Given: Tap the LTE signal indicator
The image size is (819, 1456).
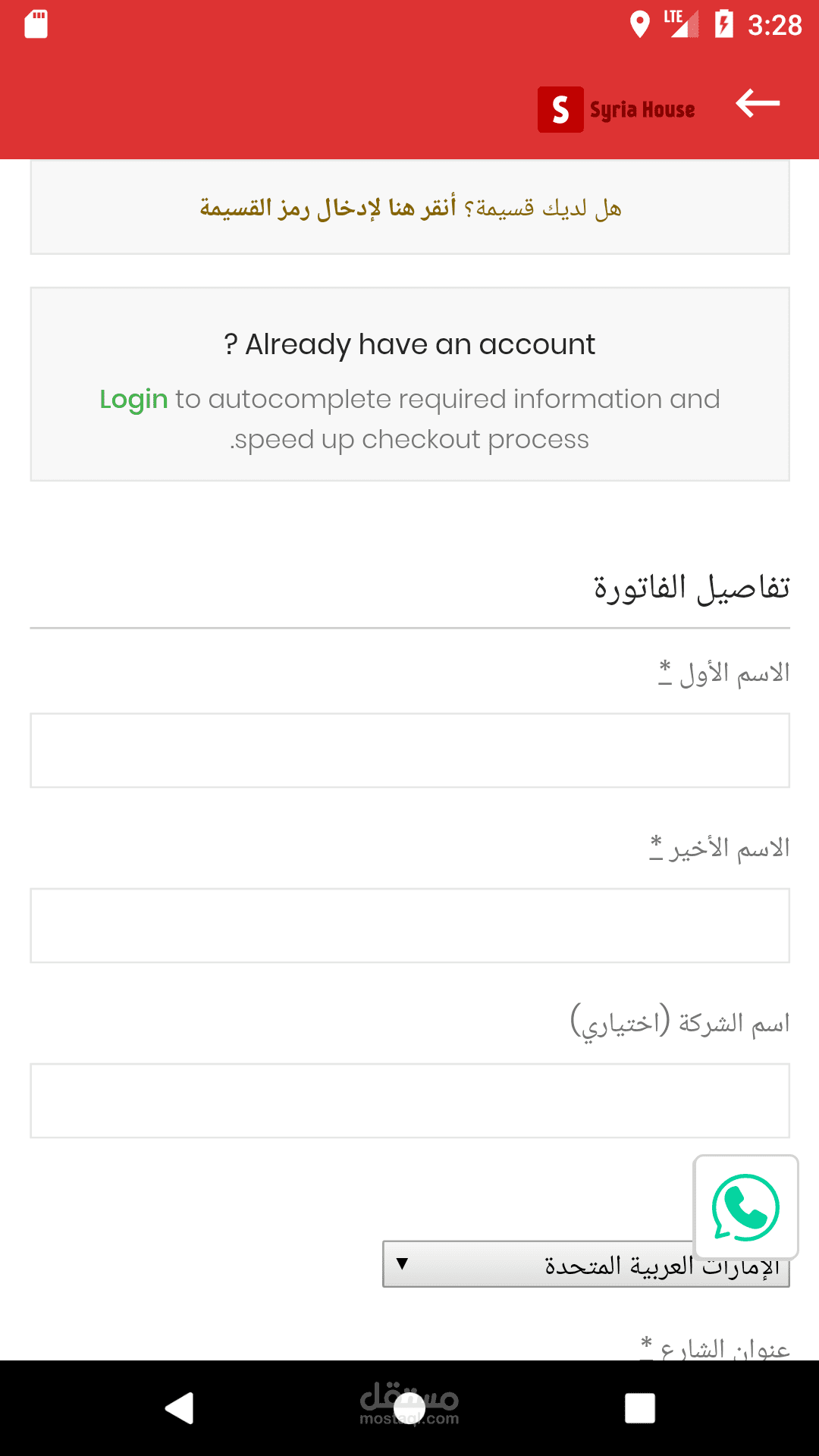Looking at the screenshot, I should [681, 23].
